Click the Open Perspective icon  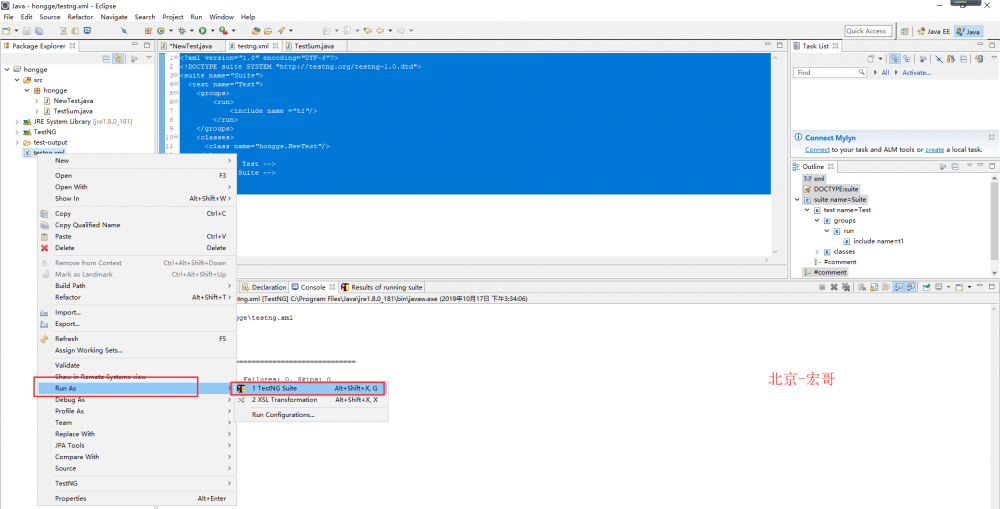[904, 31]
